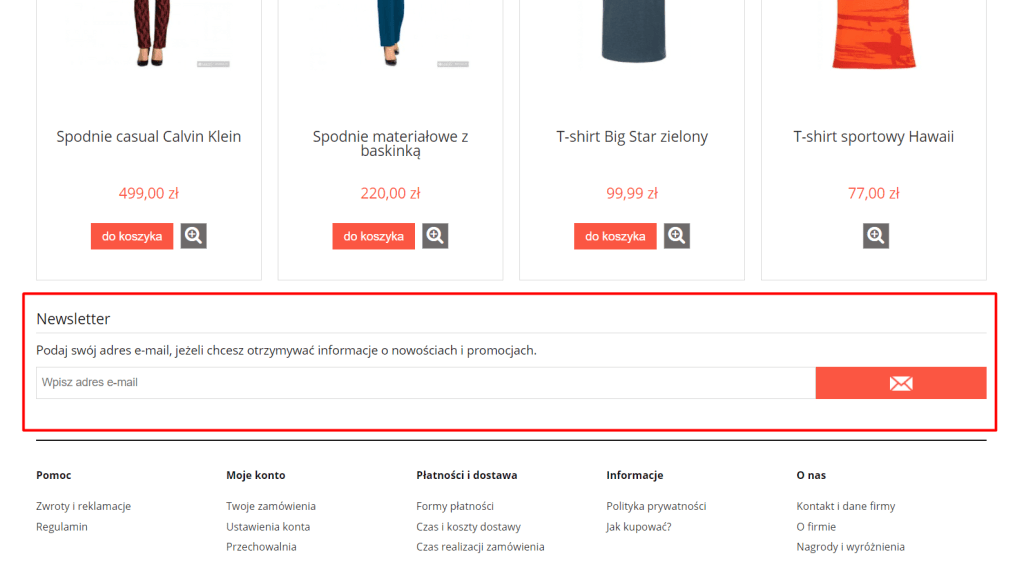The width and height of the screenshot is (1024, 566).
Task: Open T-shirt Big Star zielony product image
Action: [x=632, y=35]
